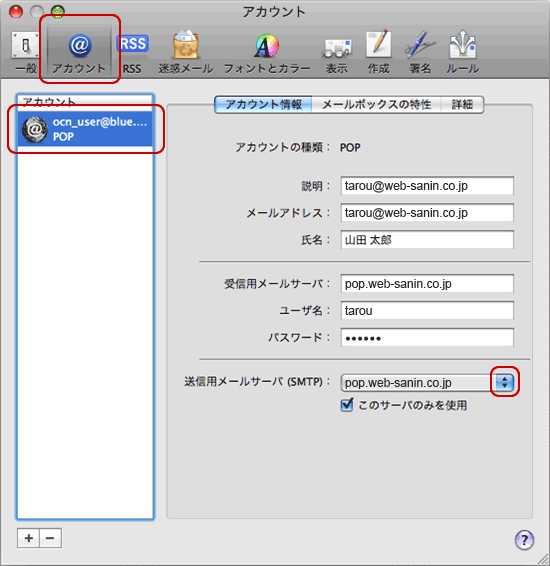550x566 pixels.
Task: Open the RSS preferences pane
Action: coord(132,52)
